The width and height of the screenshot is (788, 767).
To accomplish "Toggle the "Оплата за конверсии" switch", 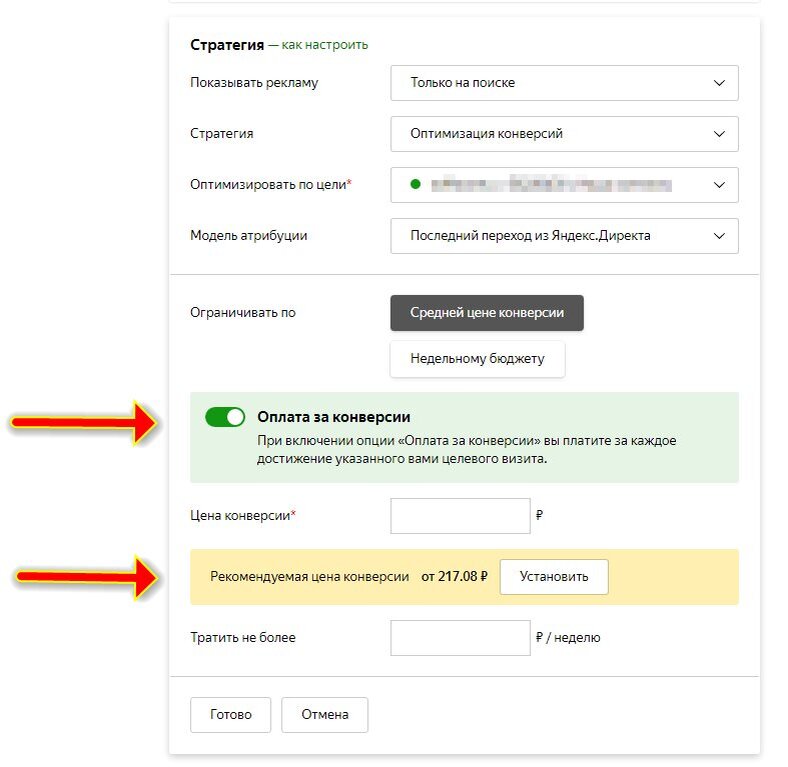I will (225, 417).
